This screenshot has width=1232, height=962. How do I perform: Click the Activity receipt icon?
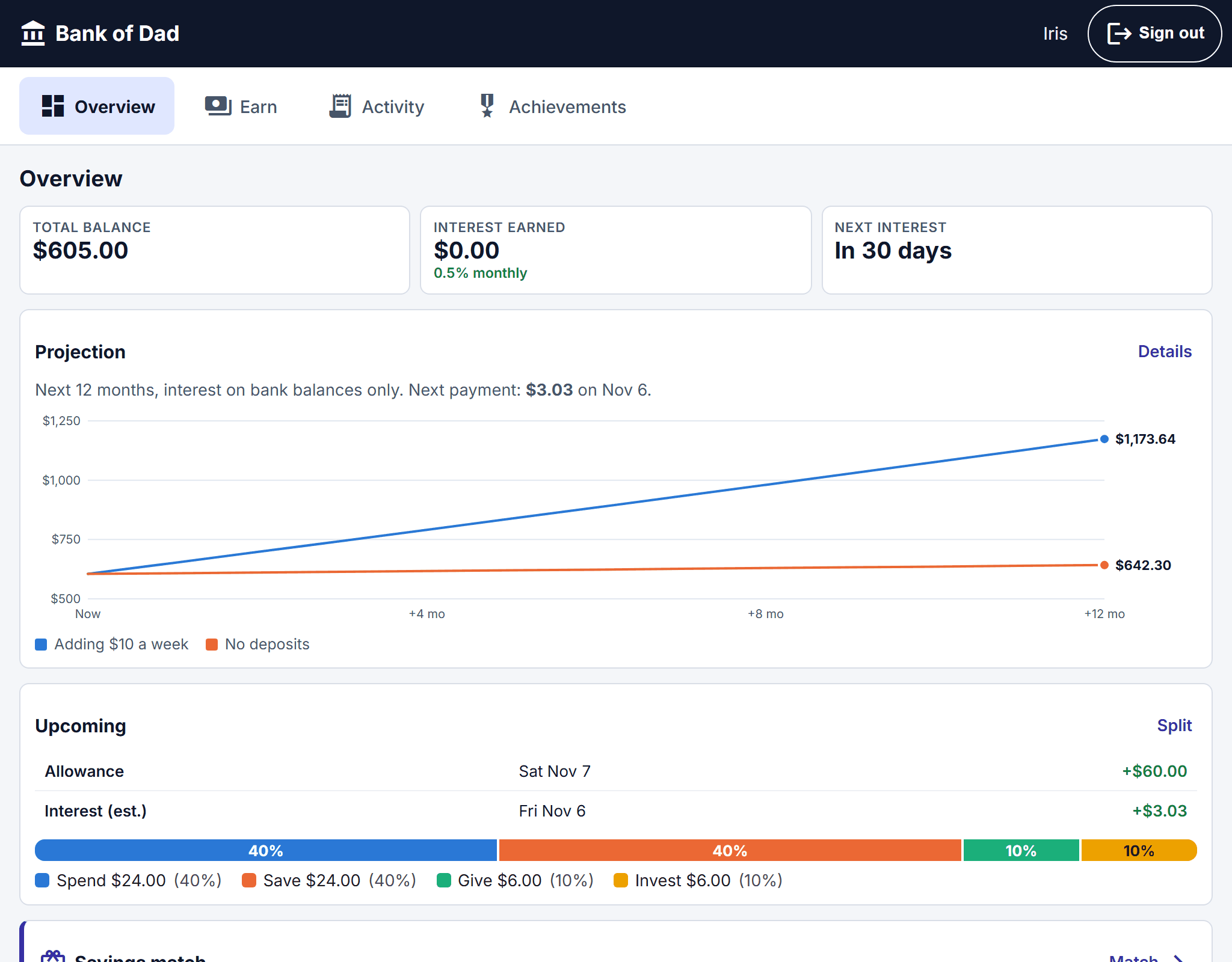pyautogui.click(x=340, y=106)
